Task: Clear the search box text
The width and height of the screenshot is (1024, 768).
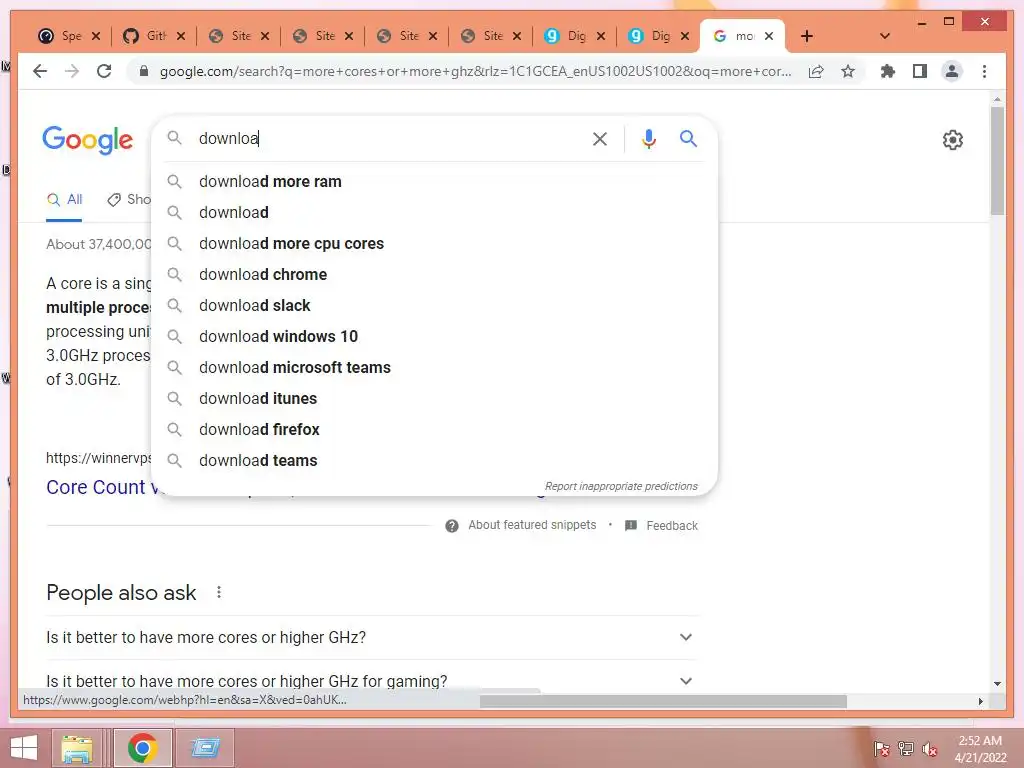Action: point(600,138)
